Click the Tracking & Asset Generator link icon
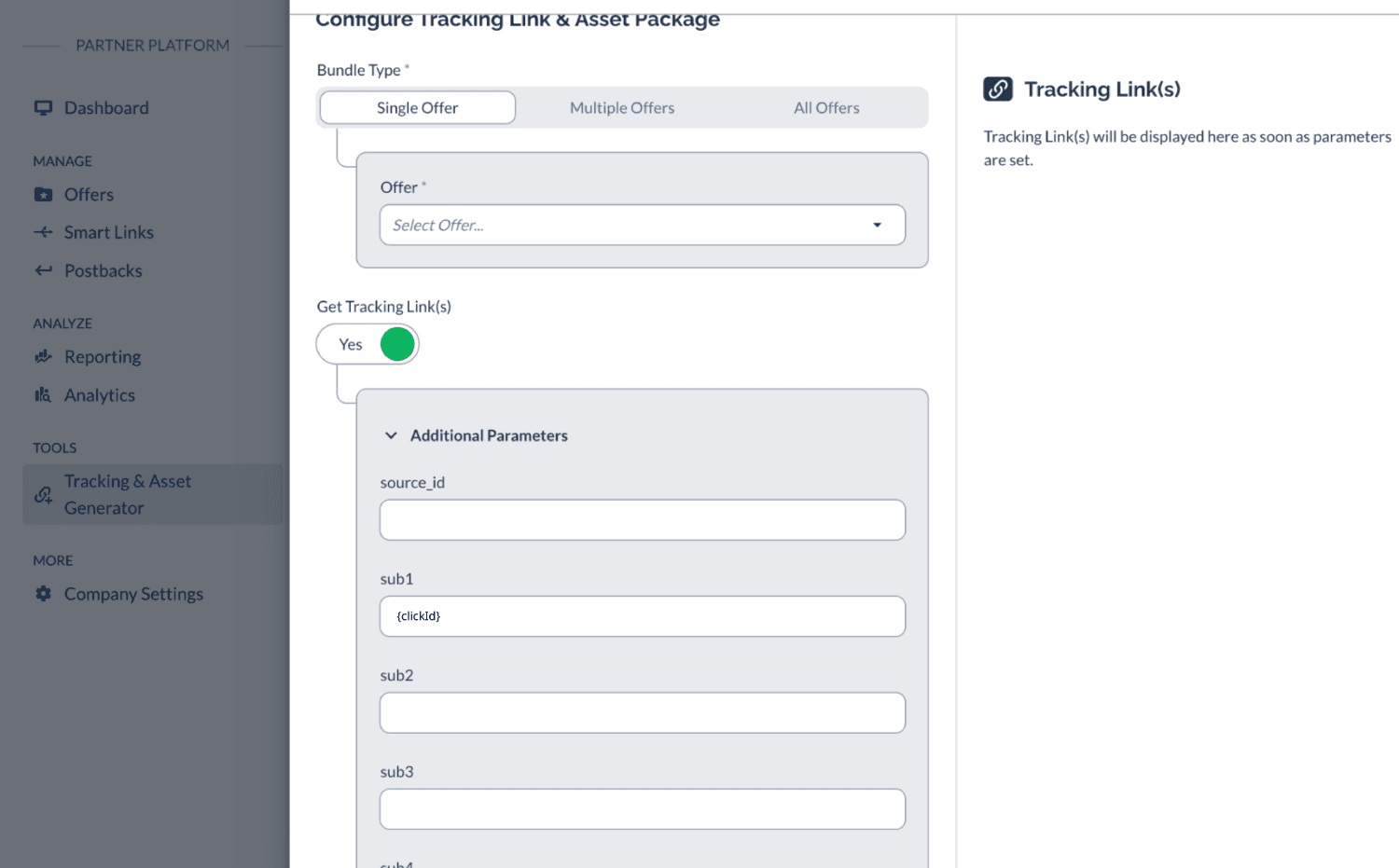This screenshot has width=1399, height=868. click(43, 495)
